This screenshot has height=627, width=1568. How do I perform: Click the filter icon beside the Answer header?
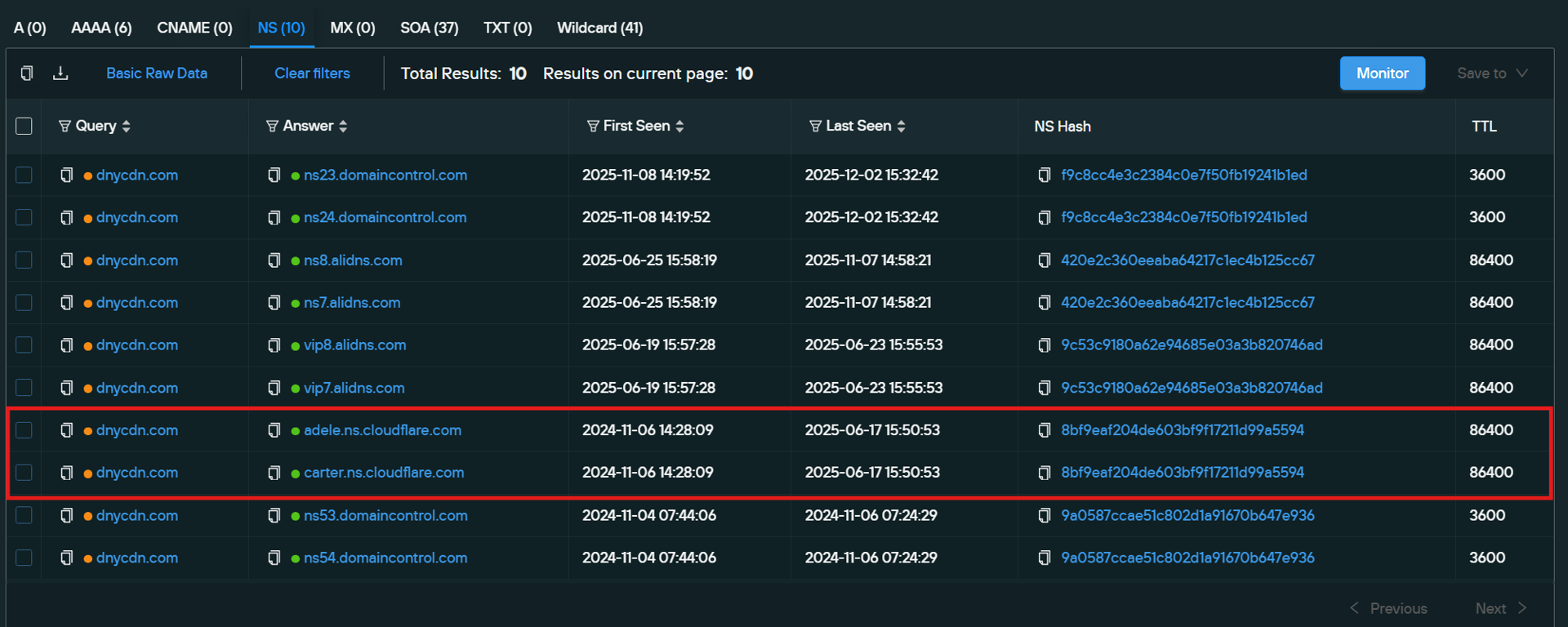(x=272, y=126)
